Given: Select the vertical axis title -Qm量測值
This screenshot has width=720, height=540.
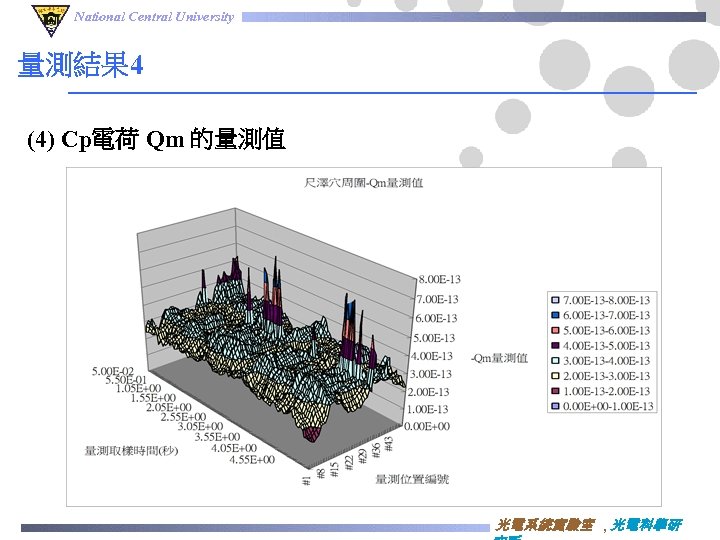Looking at the screenshot, I should [500, 358].
